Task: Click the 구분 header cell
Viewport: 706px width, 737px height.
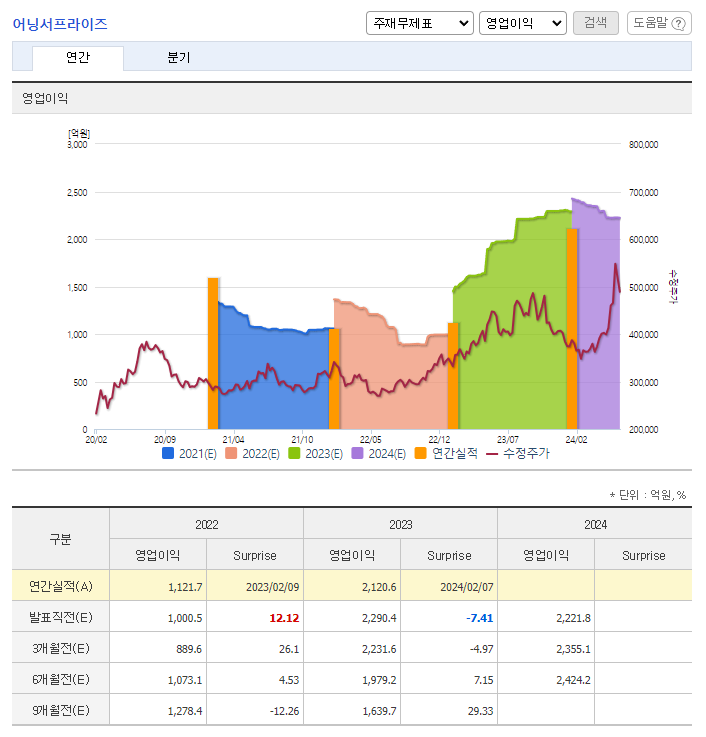Action: coord(61,539)
